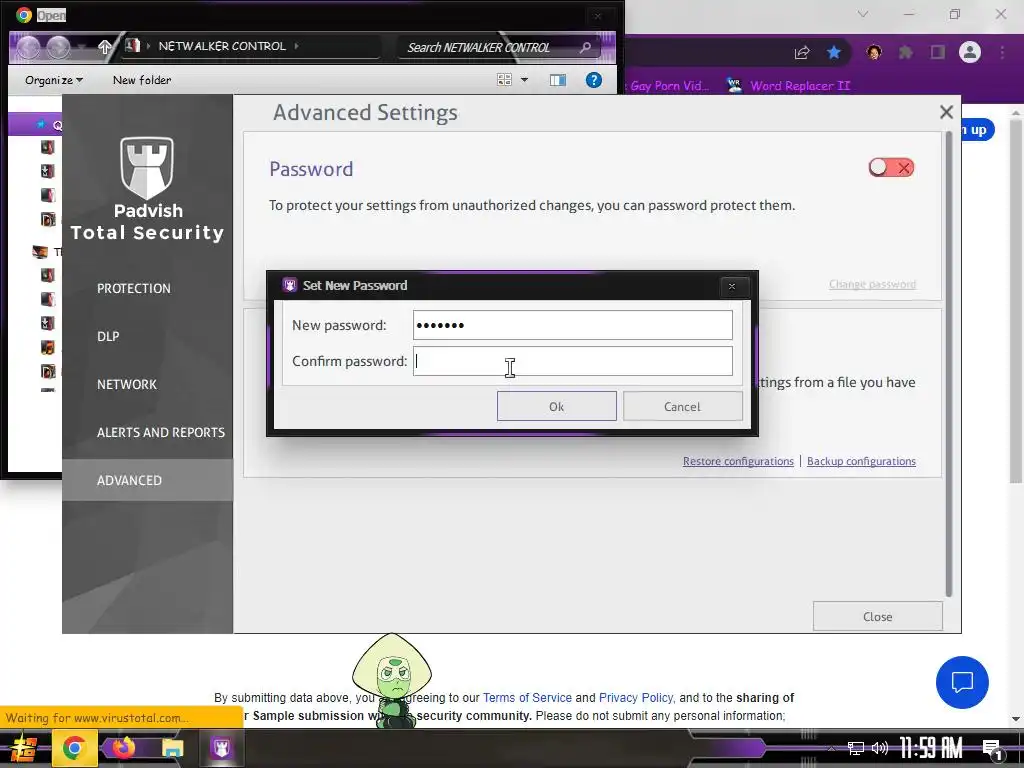Open the Chrome tab search chevron
This screenshot has width=1024, height=768.
(x=863, y=14)
